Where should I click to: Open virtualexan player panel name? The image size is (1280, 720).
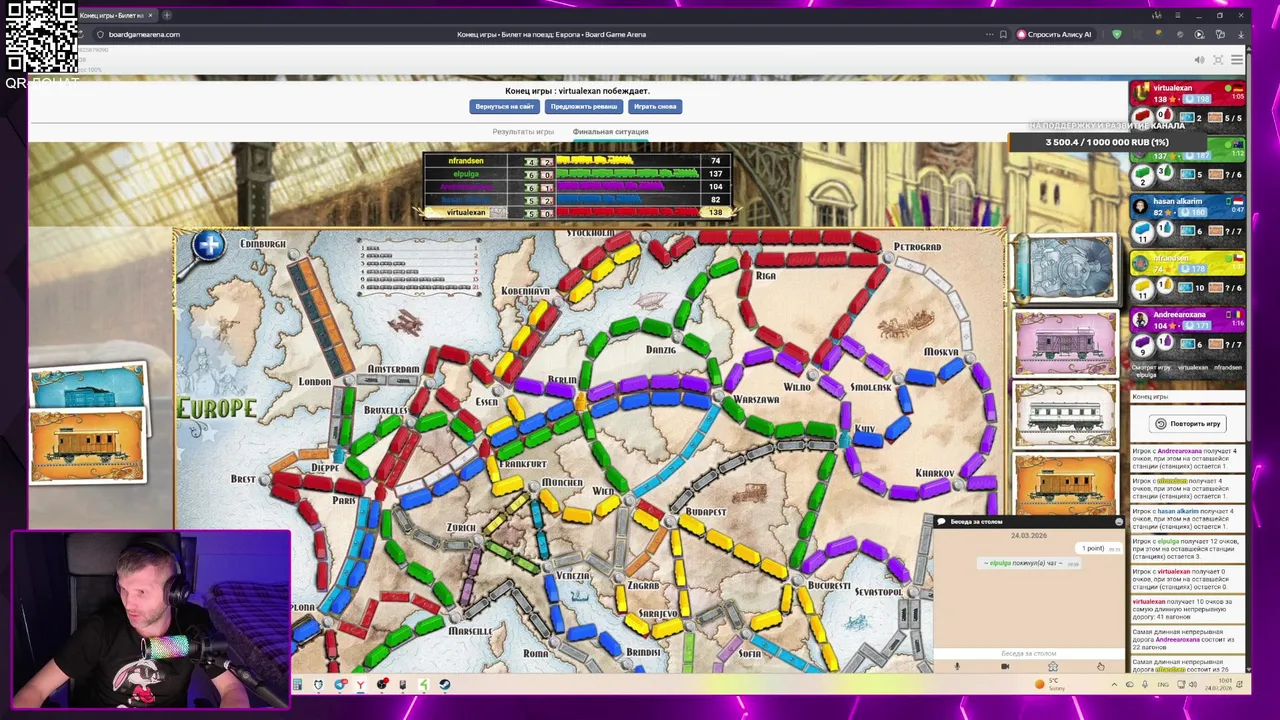(1172, 88)
